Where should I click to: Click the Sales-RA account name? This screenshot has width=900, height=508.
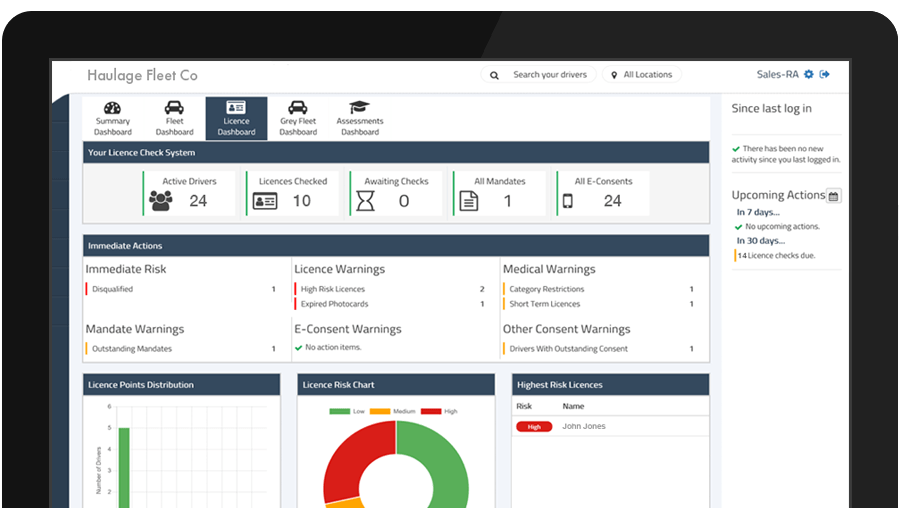click(x=777, y=74)
